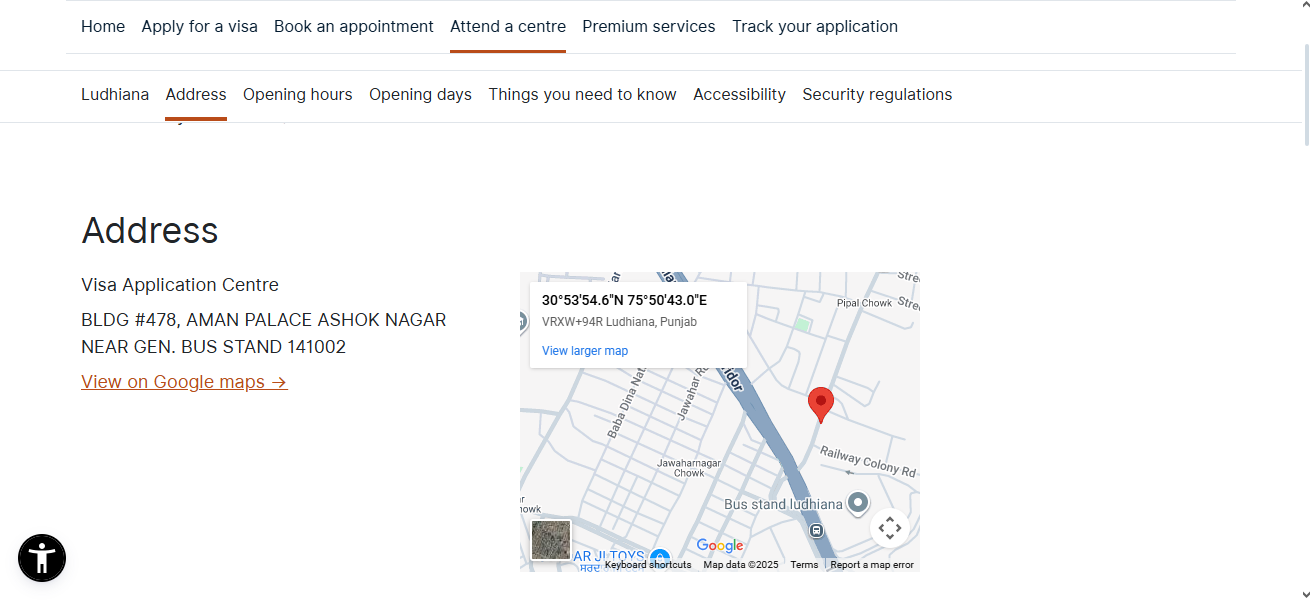Image resolution: width=1312 pixels, height=600 pixels.
Task: Open the Security regulations section
Action: coord(877,94)
